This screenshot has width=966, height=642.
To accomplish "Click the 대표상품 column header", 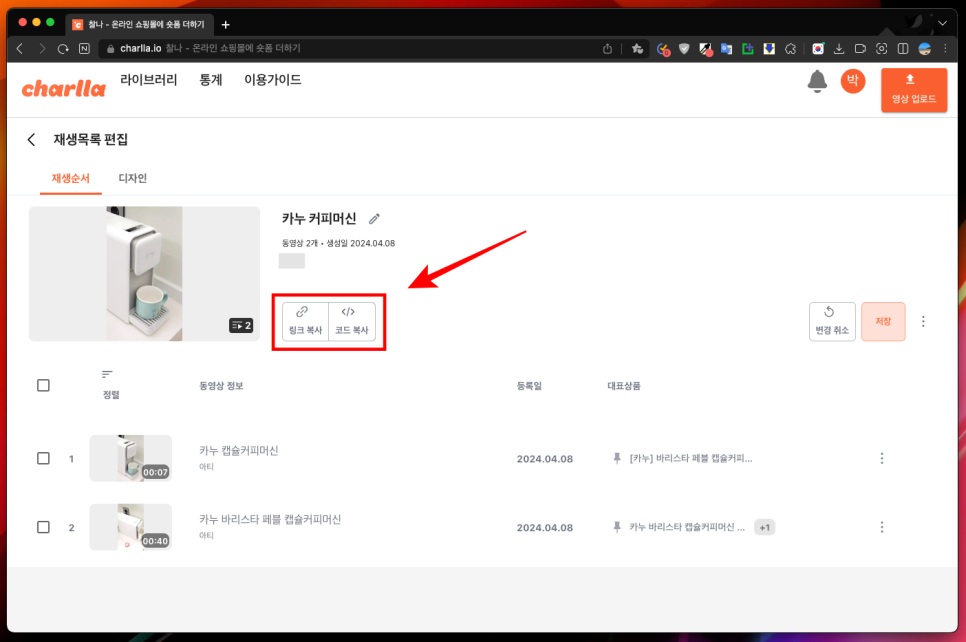I will (x=624, y=386).
